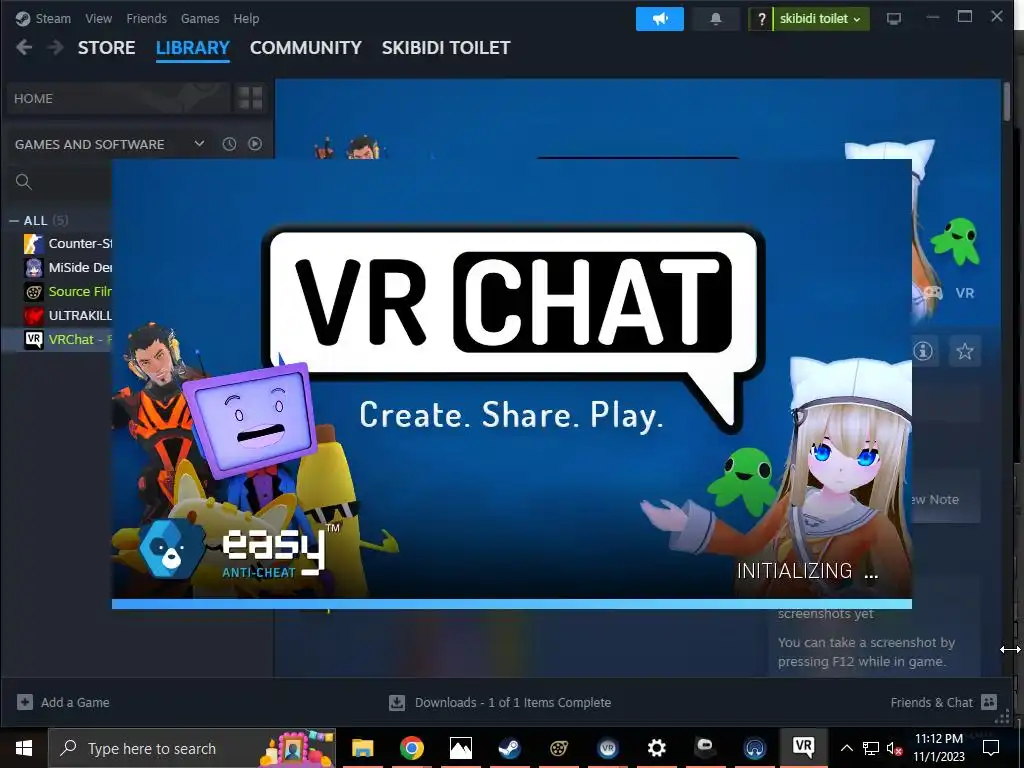Image resolution: width=1024 pixels, height=768 pixels.
Task: Click the VRChat splash loading progress bar
Action: click(x=512, y=604)
